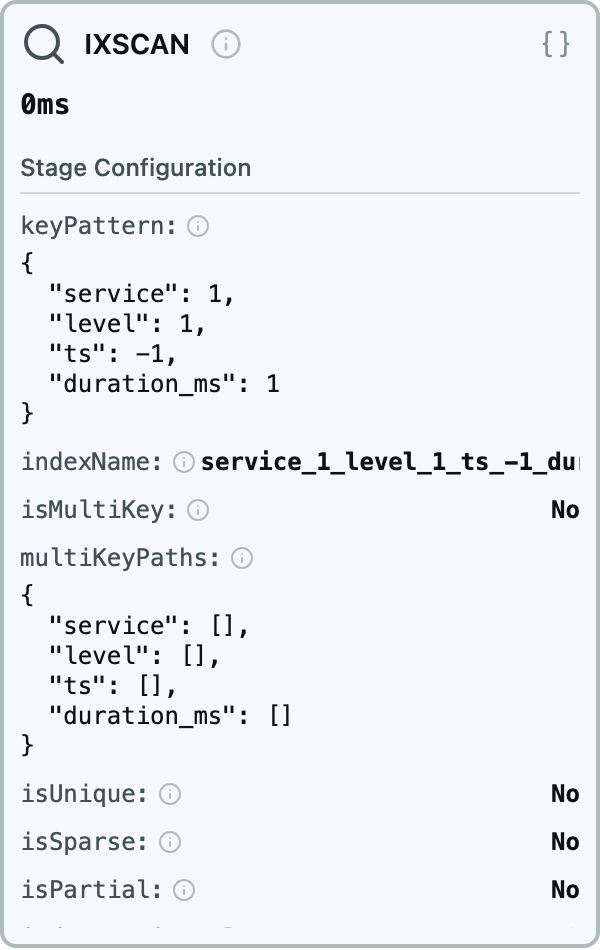This screenshot has height=950, width=600.
Task: Open the JSON braces view icon
Action: point(556,44)
